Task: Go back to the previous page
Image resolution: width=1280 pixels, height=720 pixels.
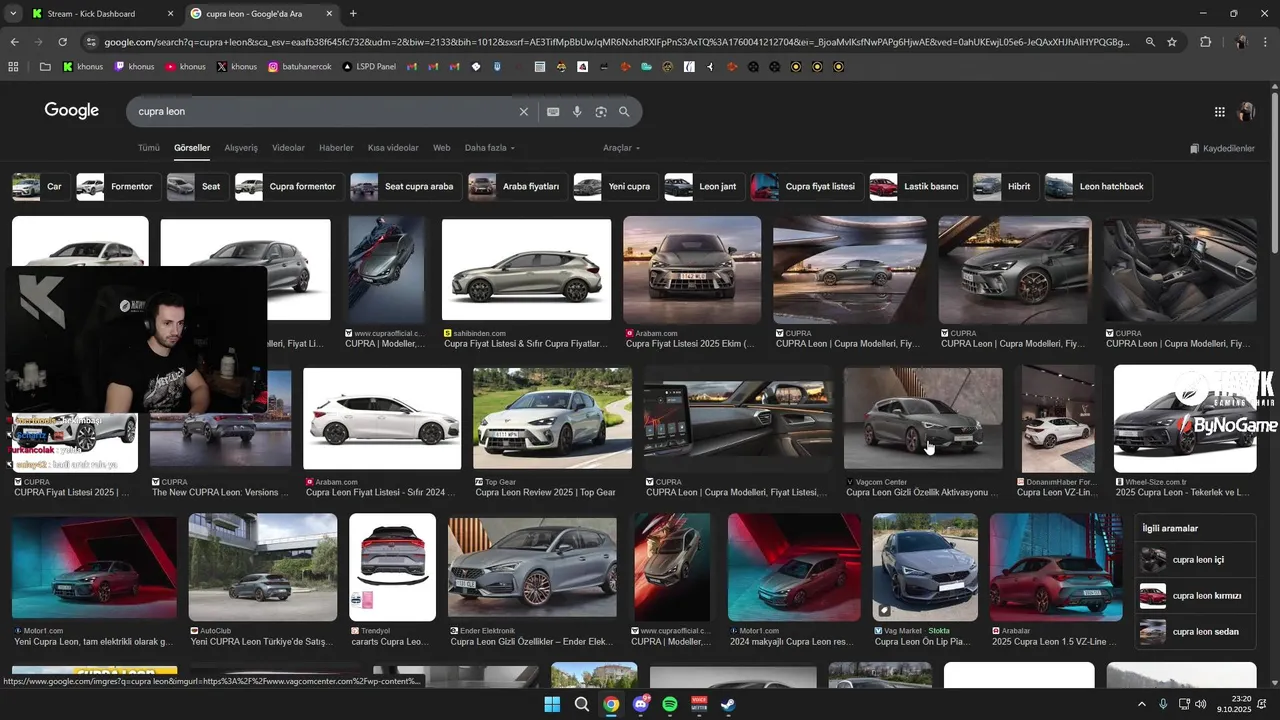Action: (x=14, y=42)
